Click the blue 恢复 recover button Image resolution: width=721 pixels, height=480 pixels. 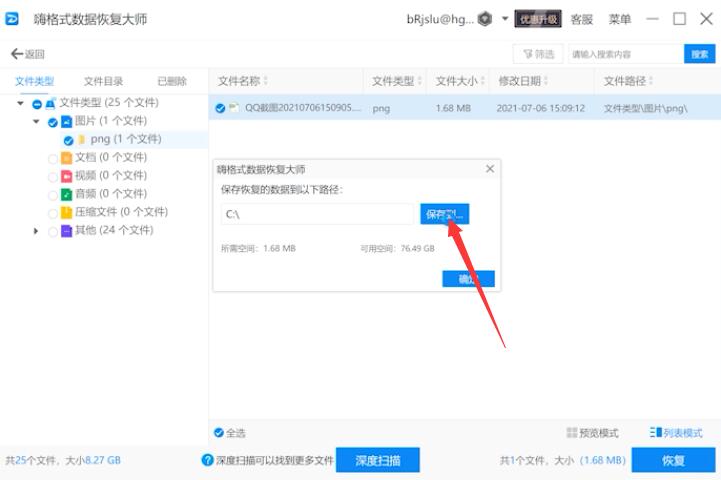[673, 460]
